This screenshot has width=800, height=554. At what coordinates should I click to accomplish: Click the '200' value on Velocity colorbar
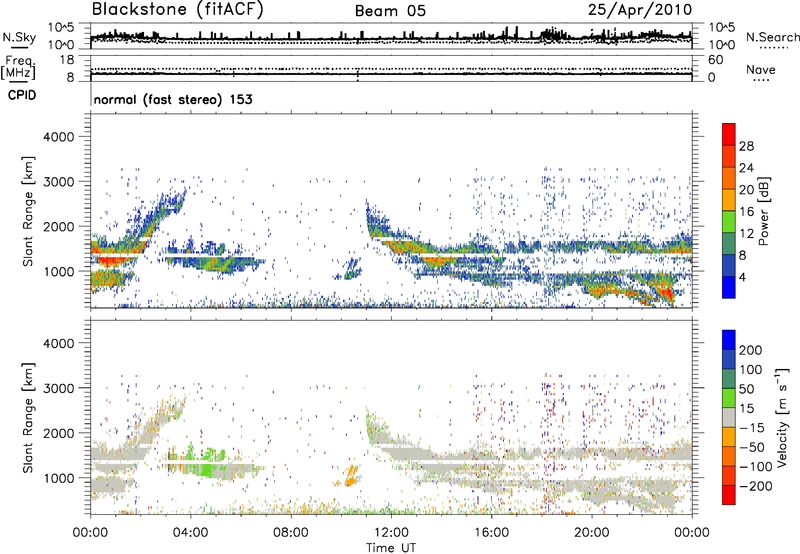pyautogui.click(x=751, y=350)
